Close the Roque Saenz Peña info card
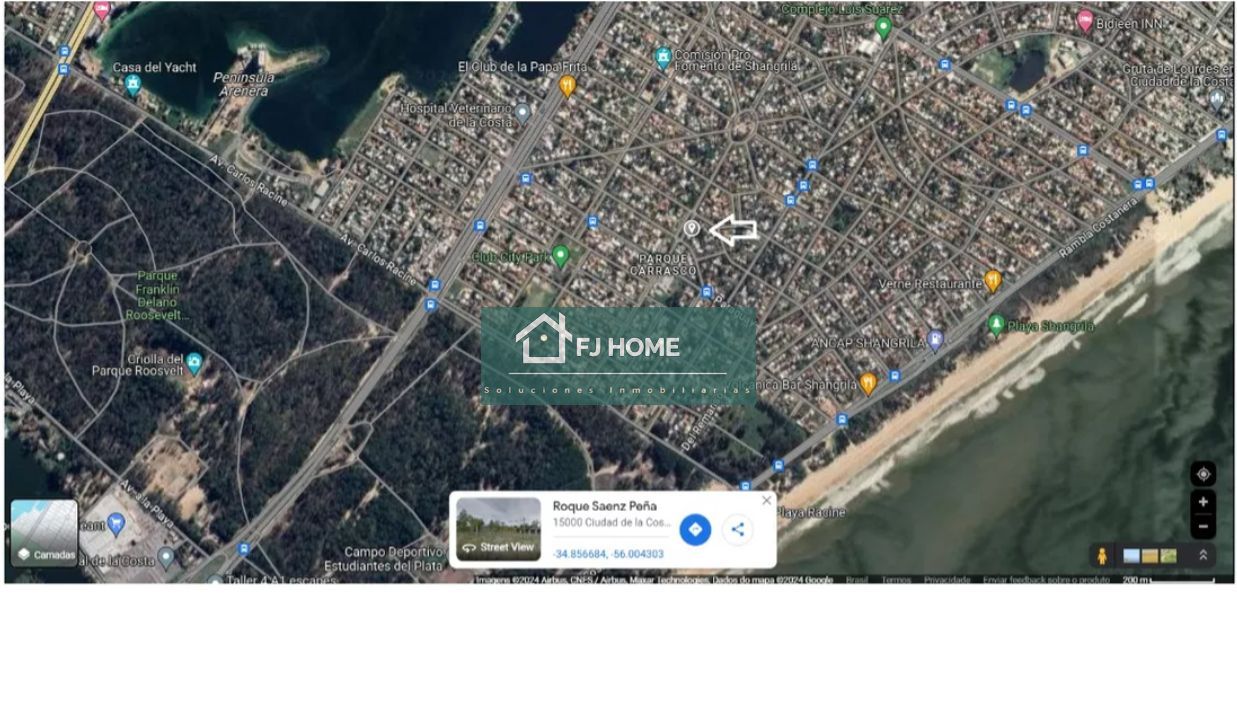The width and height of the screenshot is (1237, 712). point(767,500)
